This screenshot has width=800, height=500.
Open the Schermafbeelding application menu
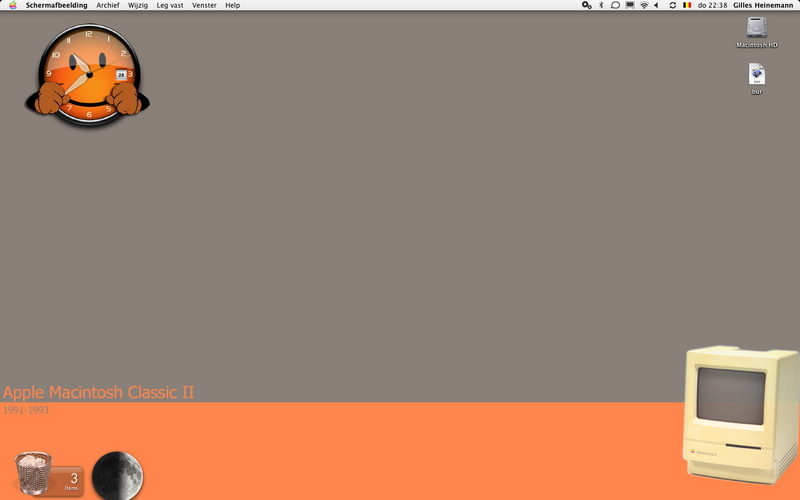pos(57,5)
